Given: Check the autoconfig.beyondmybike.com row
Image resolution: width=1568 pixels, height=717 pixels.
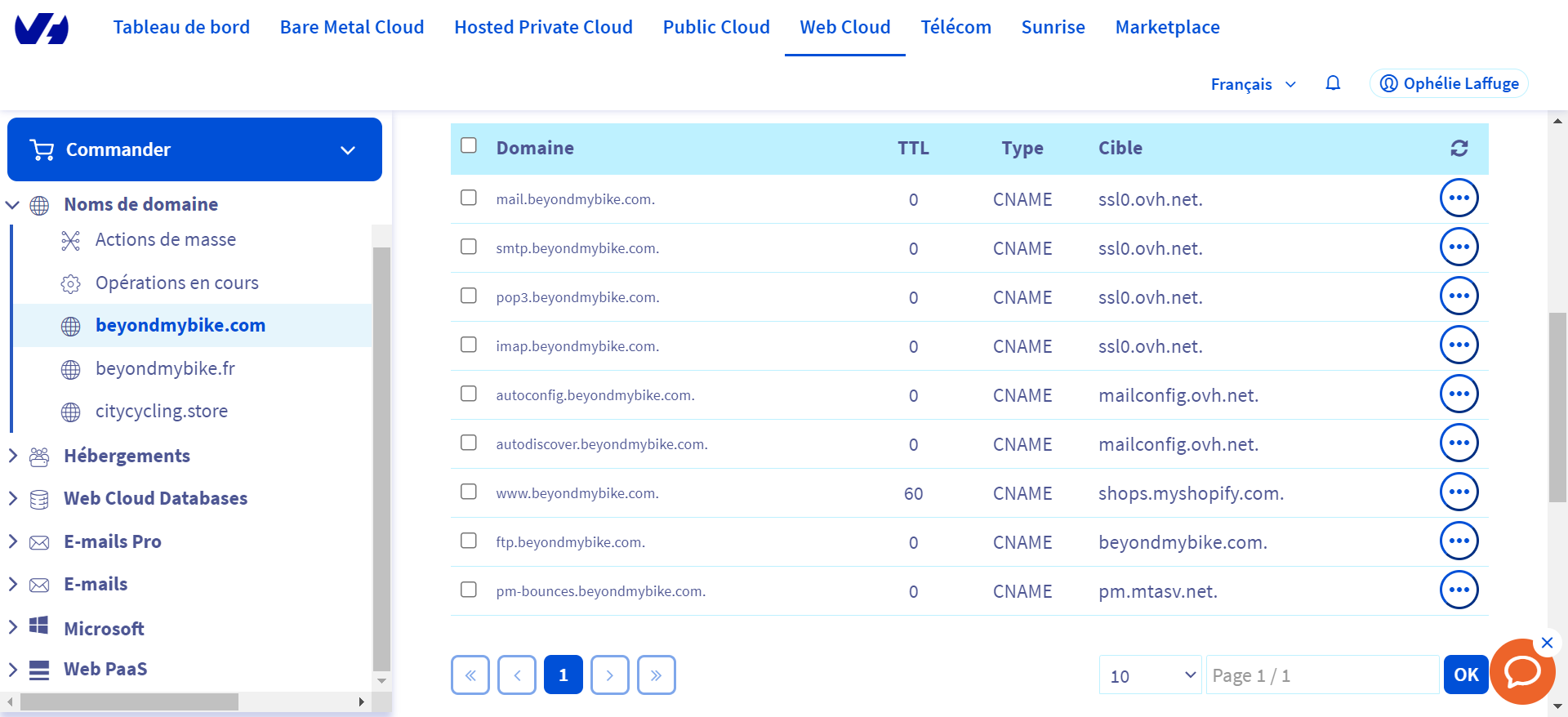Looking at the screenshot, I should click(x=469, y=394).
